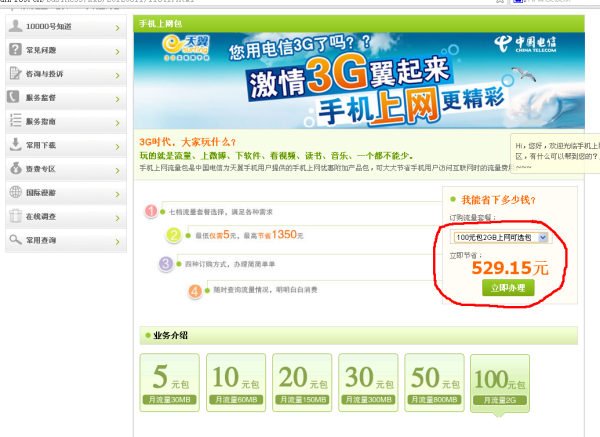Click the 手机上网包 title bar text

(161, 24)
